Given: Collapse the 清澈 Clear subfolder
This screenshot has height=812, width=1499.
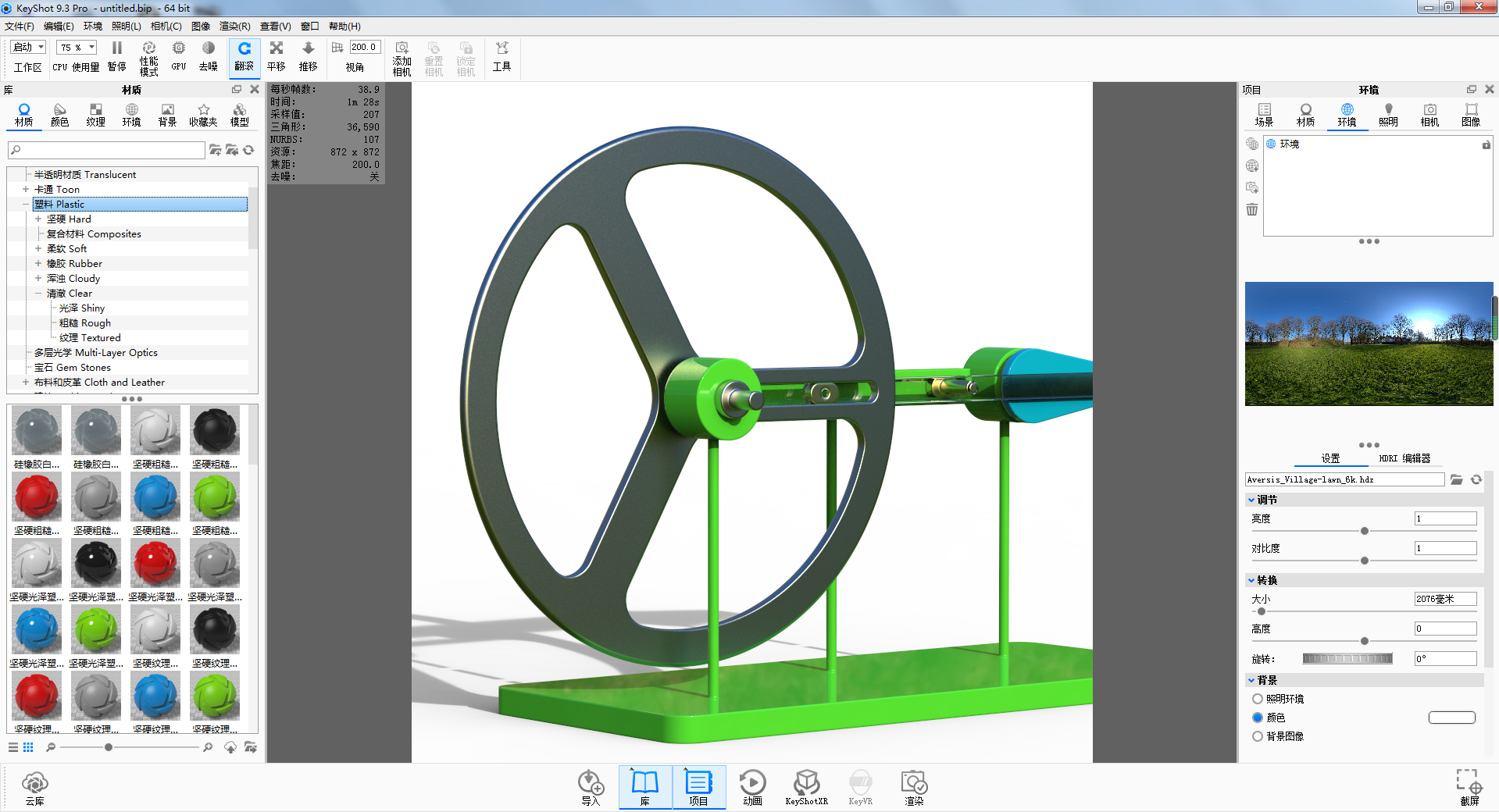Looking at the screenshot, I should [38, 293].
